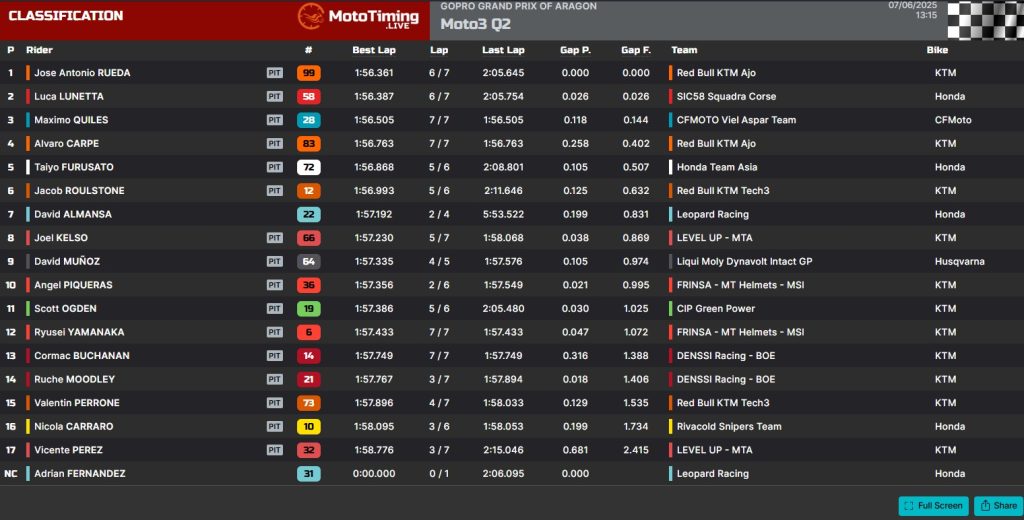The height and width of the screenshot is (520, 1024).
Task: Click the Rider column header
Action: click(39, 50)
